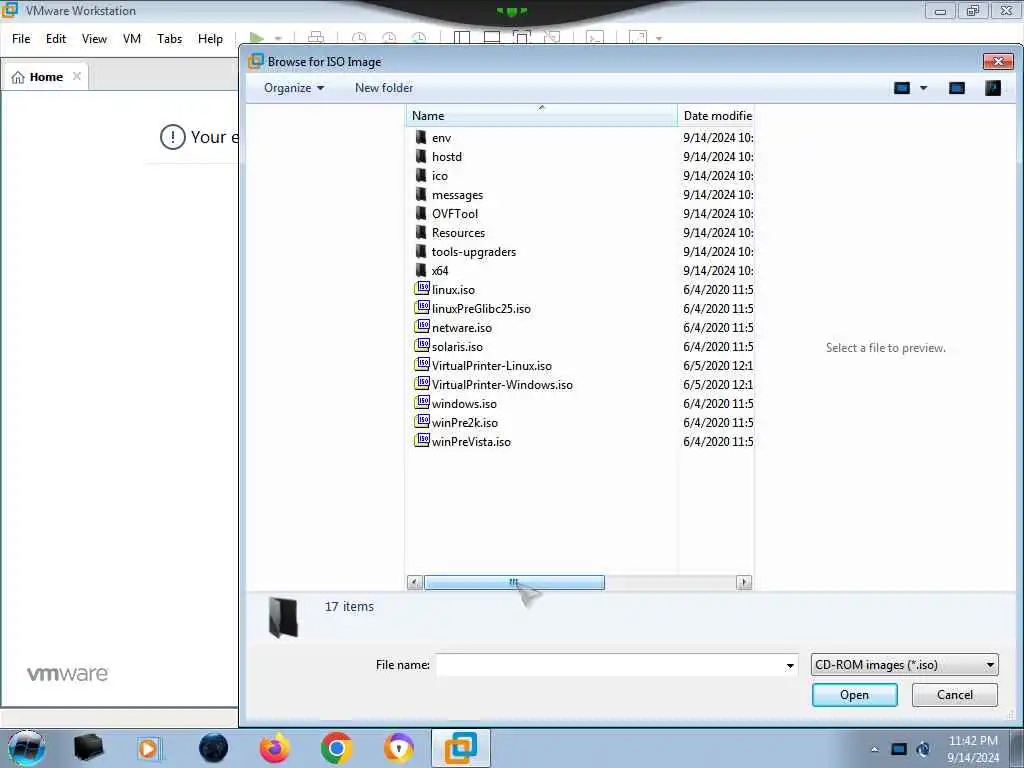Open the Windows Start orb
Image resolution: width=1024 pixels, height=768 pixels.
pos(26,748)
